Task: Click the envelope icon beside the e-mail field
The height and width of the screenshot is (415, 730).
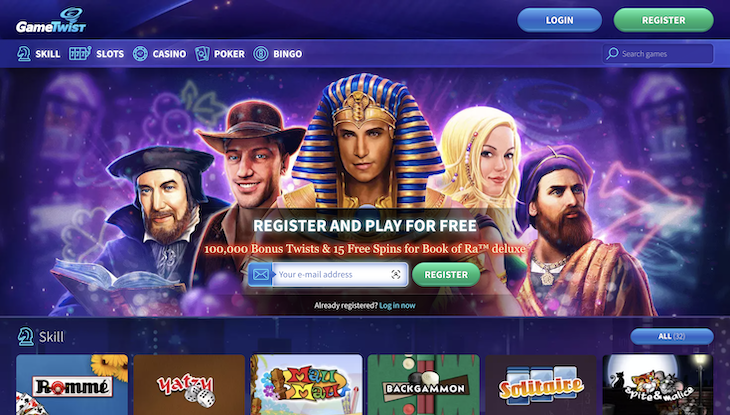Action: click(261, 274)
